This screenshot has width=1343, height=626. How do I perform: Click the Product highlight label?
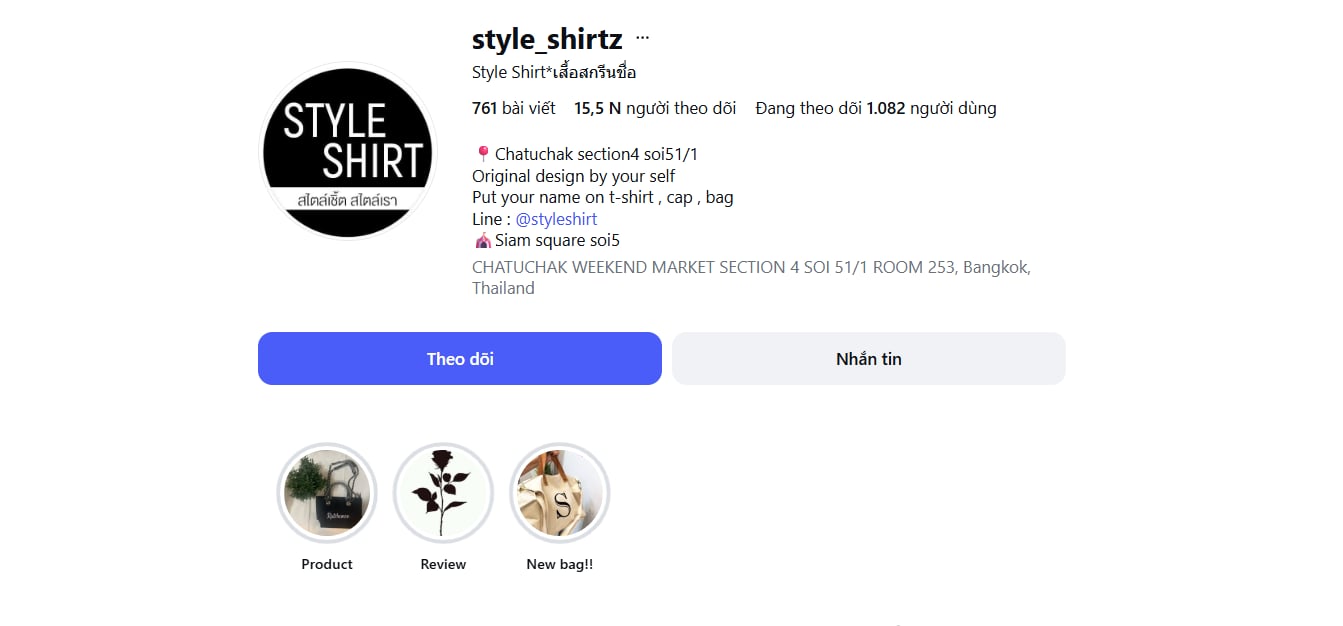(x=327, y=564)
